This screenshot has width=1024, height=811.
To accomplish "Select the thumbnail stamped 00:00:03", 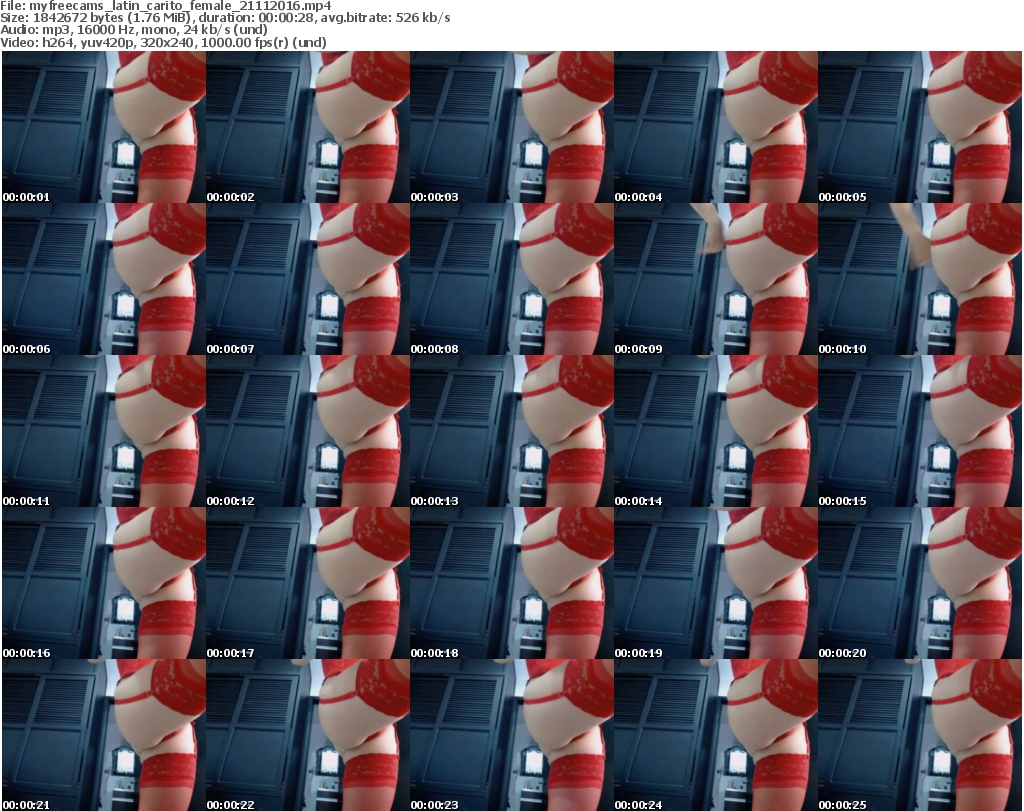I will (x=512, y=127).
